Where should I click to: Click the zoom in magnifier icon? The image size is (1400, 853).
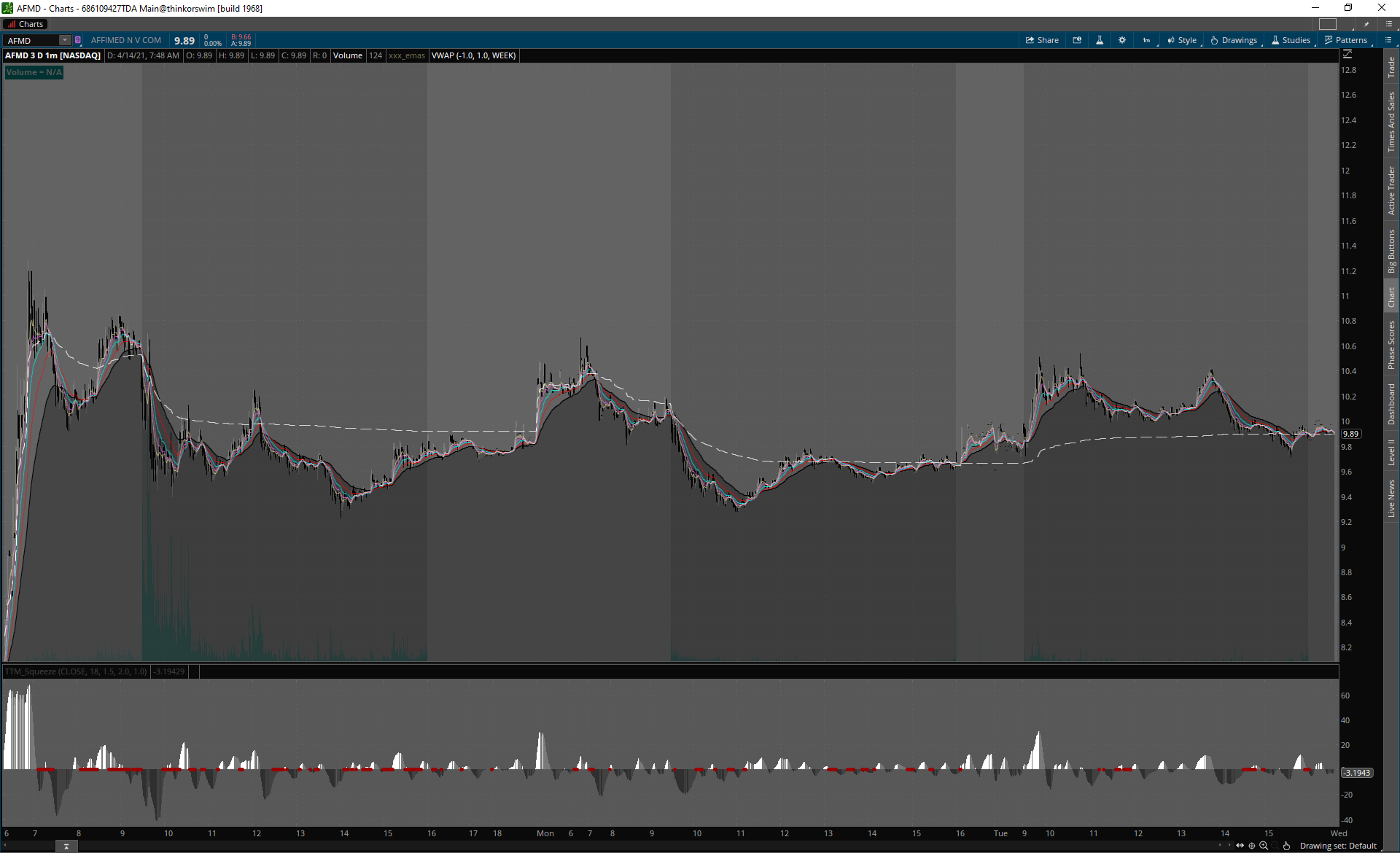coord(1264,846)
